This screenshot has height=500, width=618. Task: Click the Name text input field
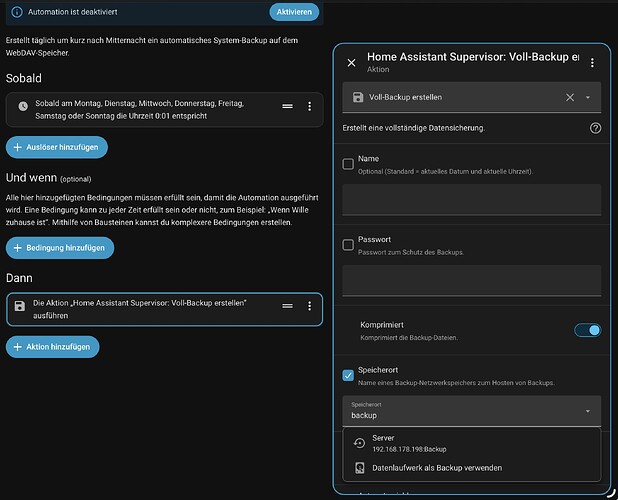tap(472, 199)
